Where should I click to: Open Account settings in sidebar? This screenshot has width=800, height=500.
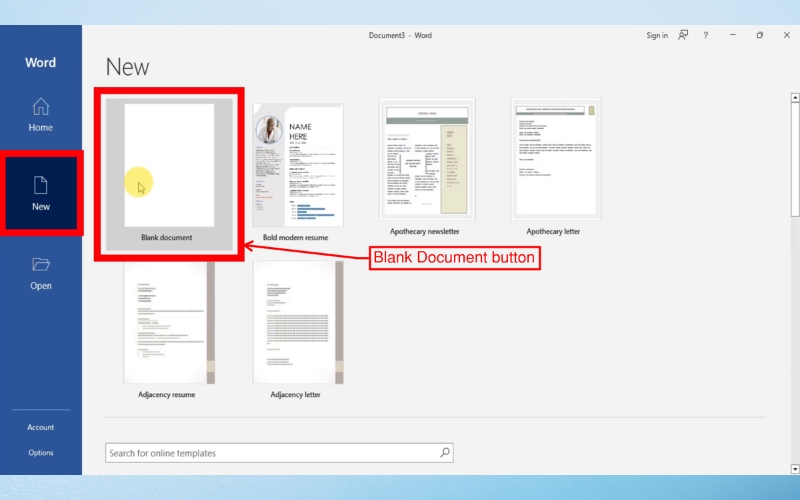point(40,427)
